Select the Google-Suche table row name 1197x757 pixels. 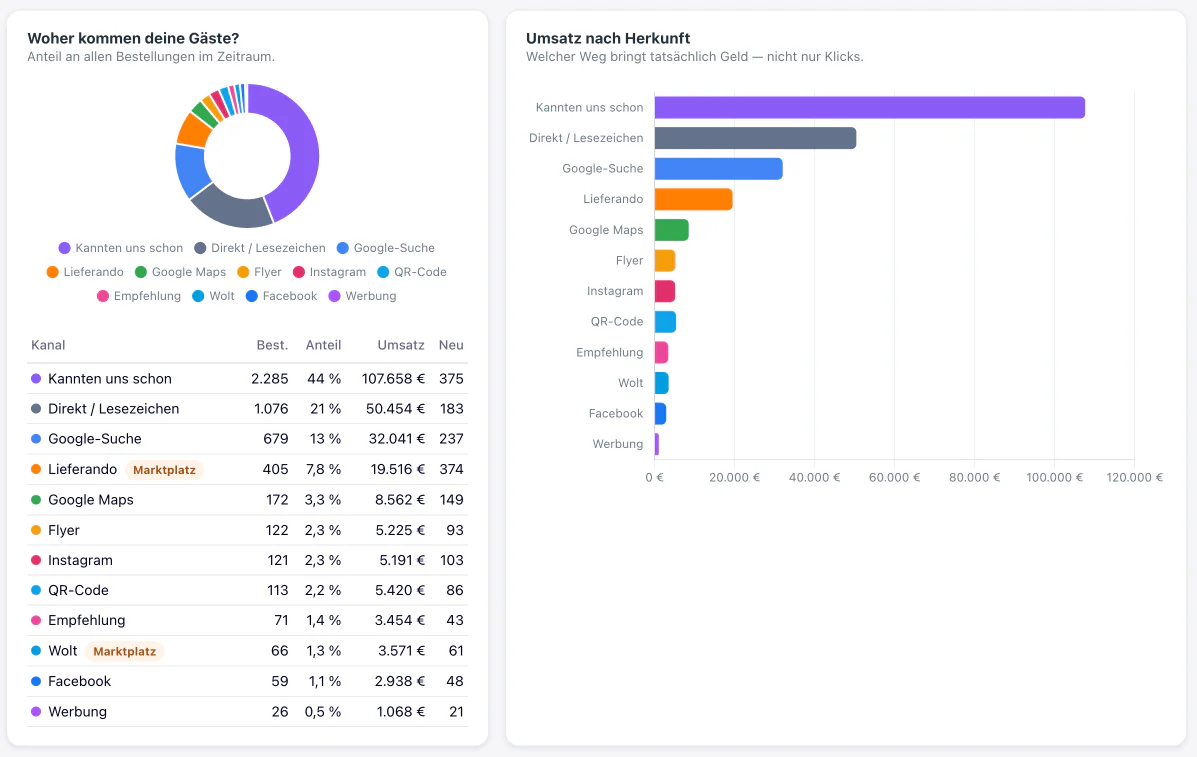(x=95, y=439)
